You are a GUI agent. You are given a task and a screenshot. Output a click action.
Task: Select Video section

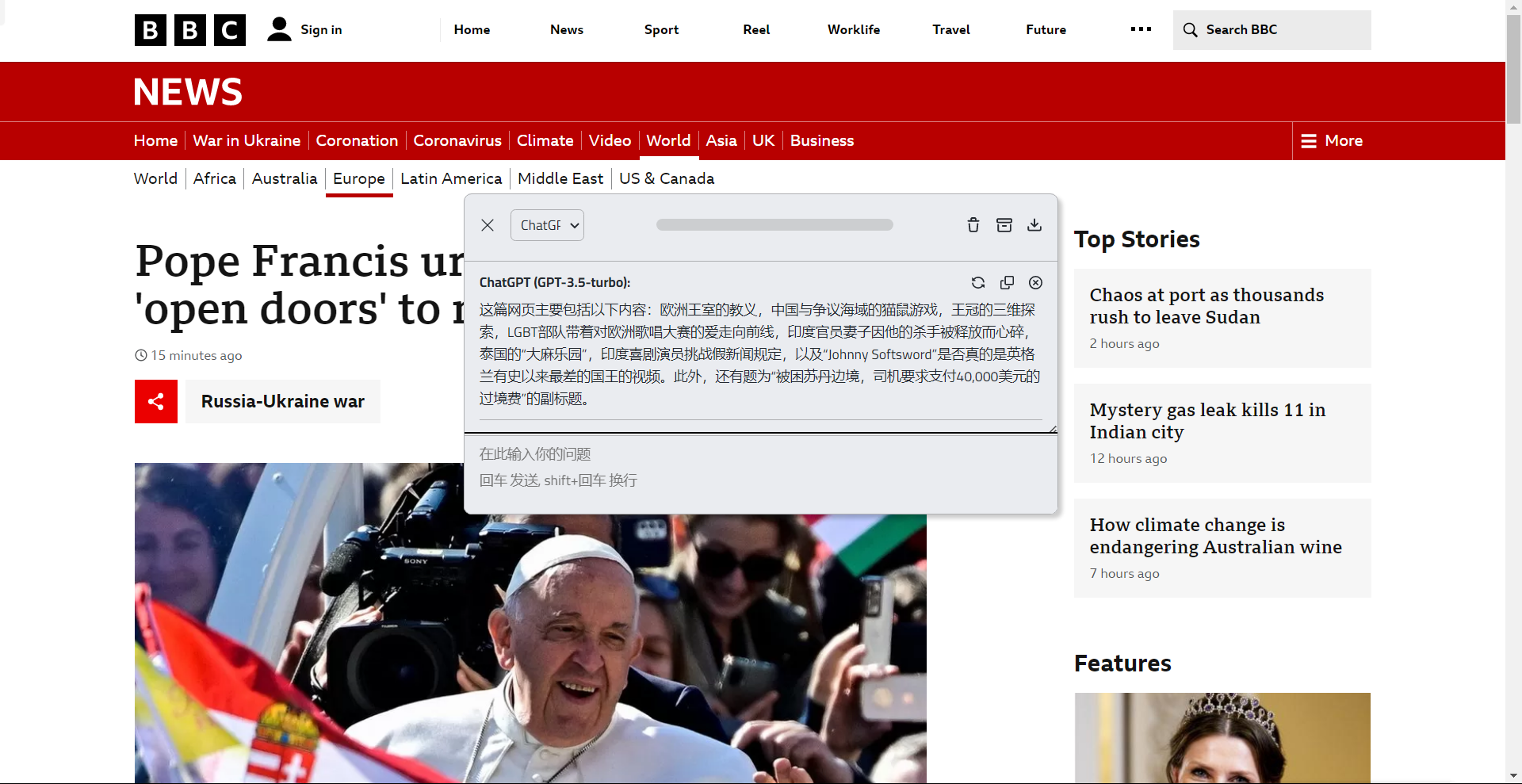(x=610, y=140)
